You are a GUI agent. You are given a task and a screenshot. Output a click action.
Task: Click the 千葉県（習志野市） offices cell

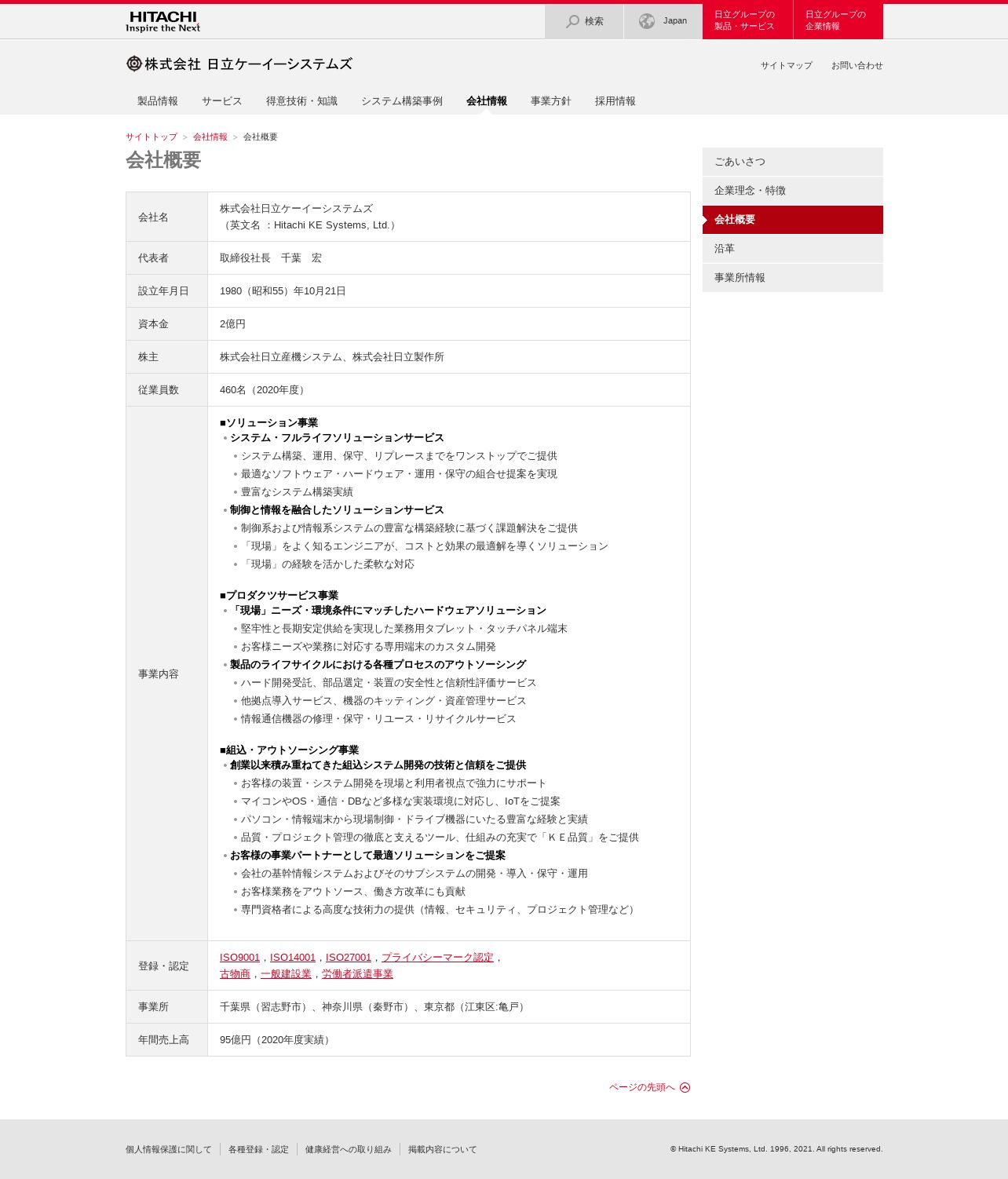pos(449,1007)
